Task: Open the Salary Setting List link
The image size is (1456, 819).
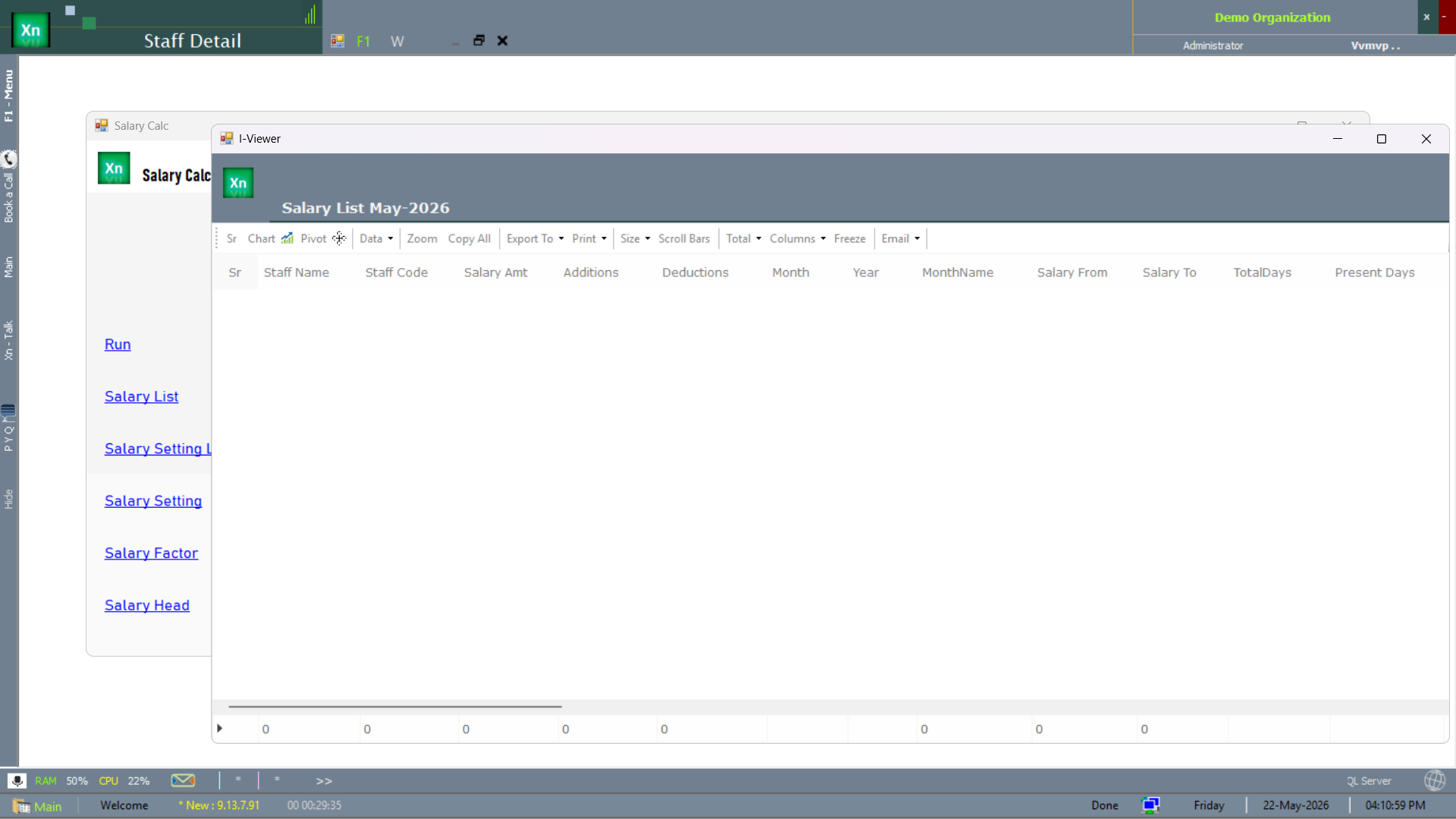Action: (158, 449)
